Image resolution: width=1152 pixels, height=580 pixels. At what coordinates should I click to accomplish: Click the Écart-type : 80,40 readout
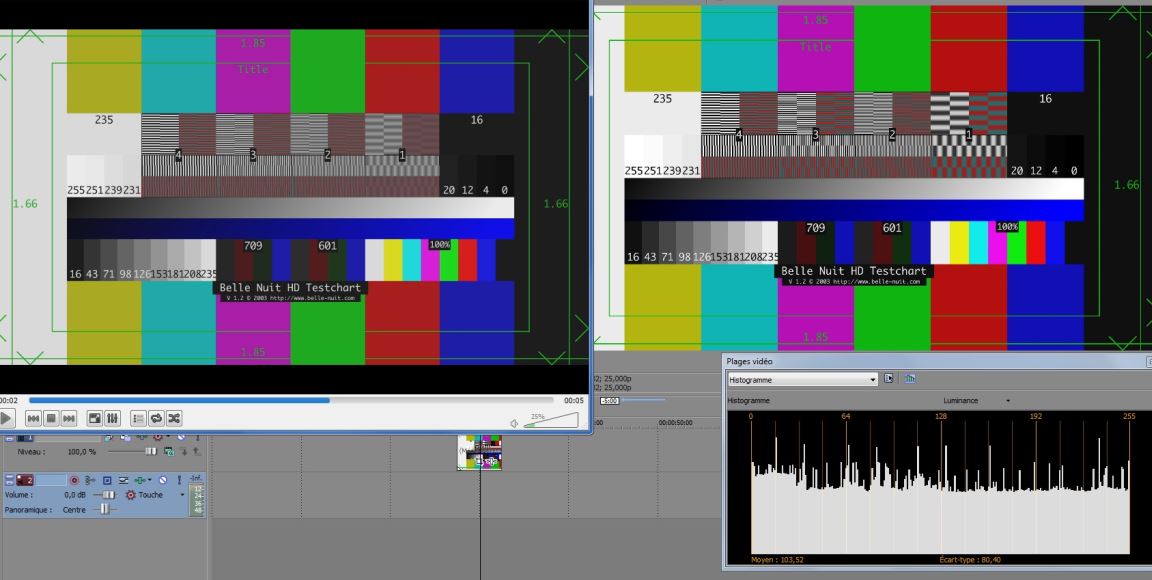pyautogui.click(x=970, y=560)
